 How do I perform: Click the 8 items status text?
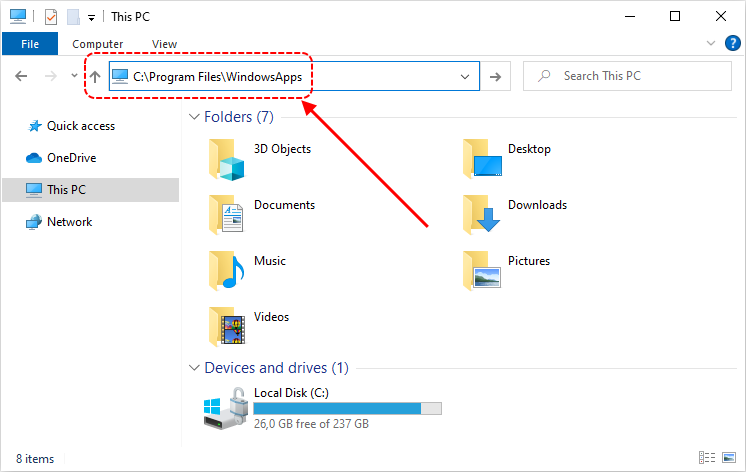35,459
